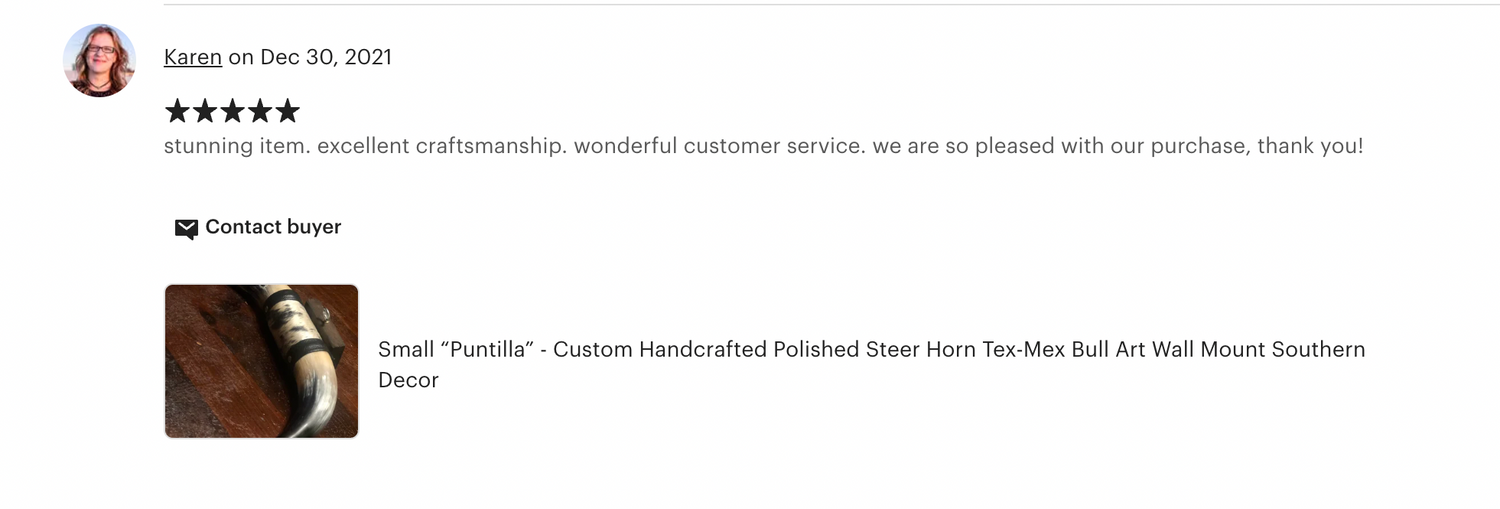
Task: Click the middle star of the rating
Action: [x=232, y=110]
